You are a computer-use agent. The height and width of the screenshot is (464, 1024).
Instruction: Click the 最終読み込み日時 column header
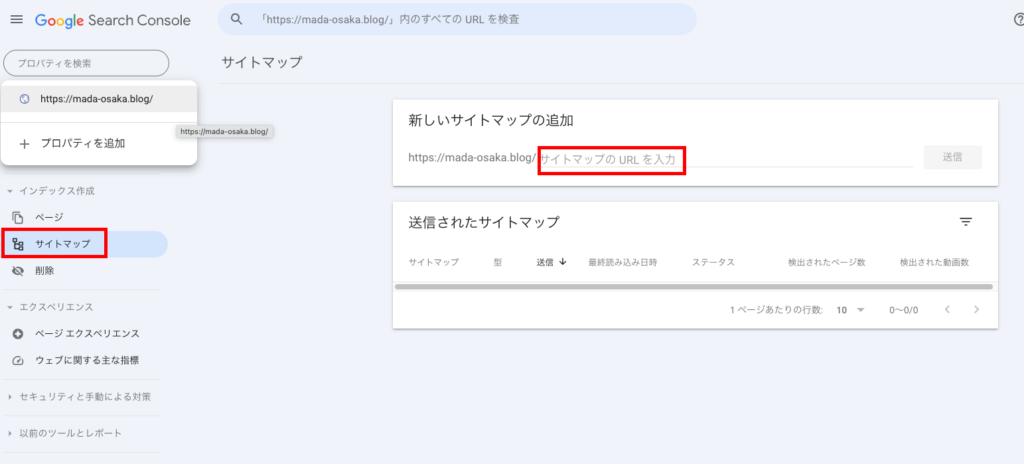click(x=622, y=262)
